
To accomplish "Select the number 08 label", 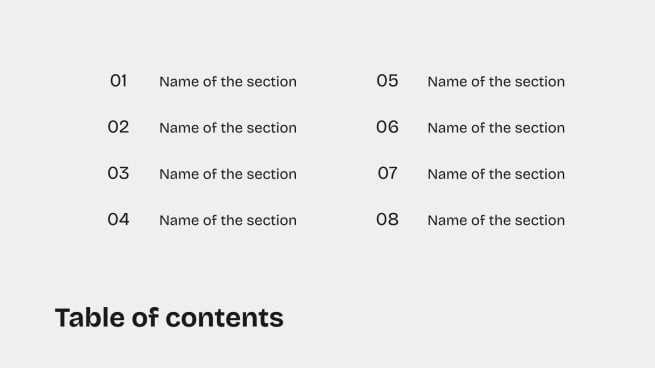I will (387, 219).
